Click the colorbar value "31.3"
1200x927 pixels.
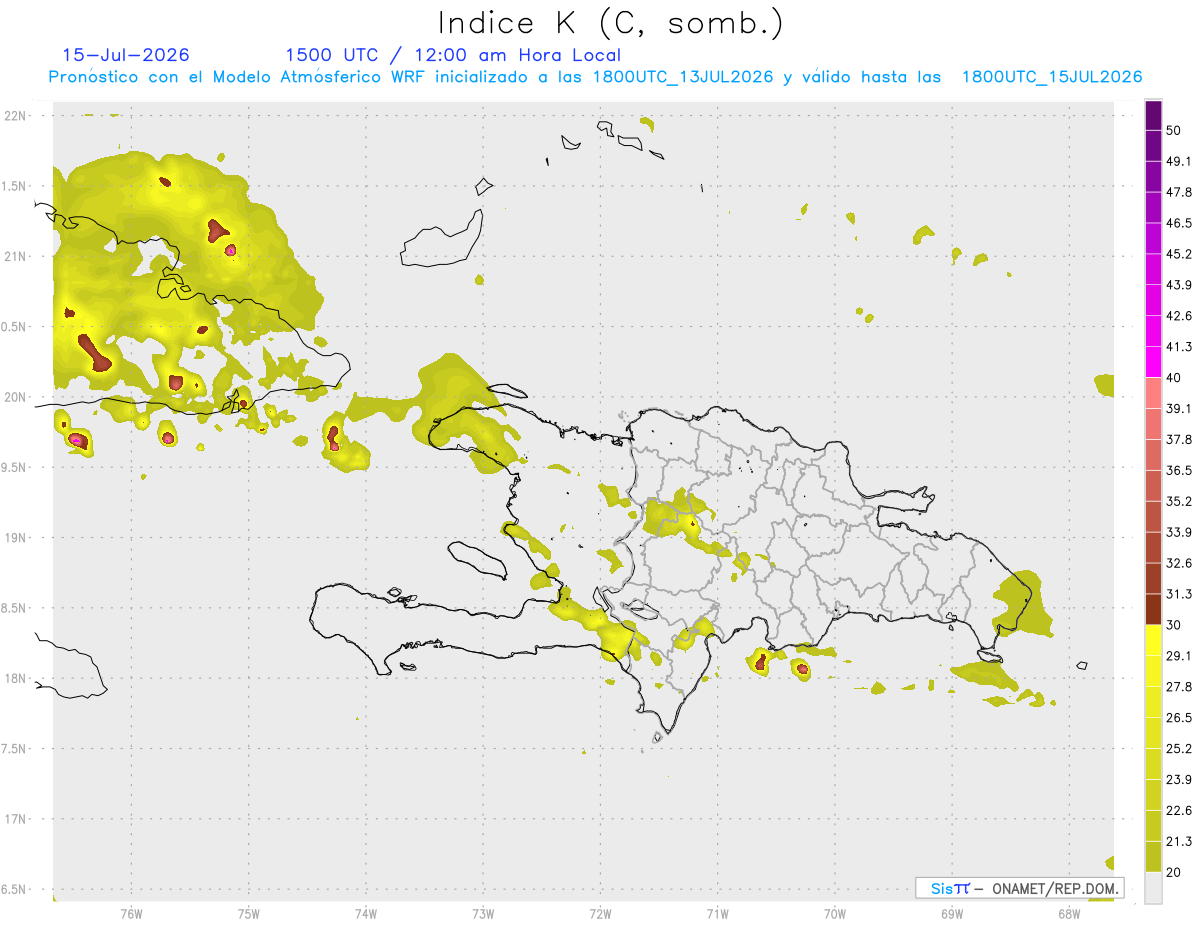(x=1179, y=594)
